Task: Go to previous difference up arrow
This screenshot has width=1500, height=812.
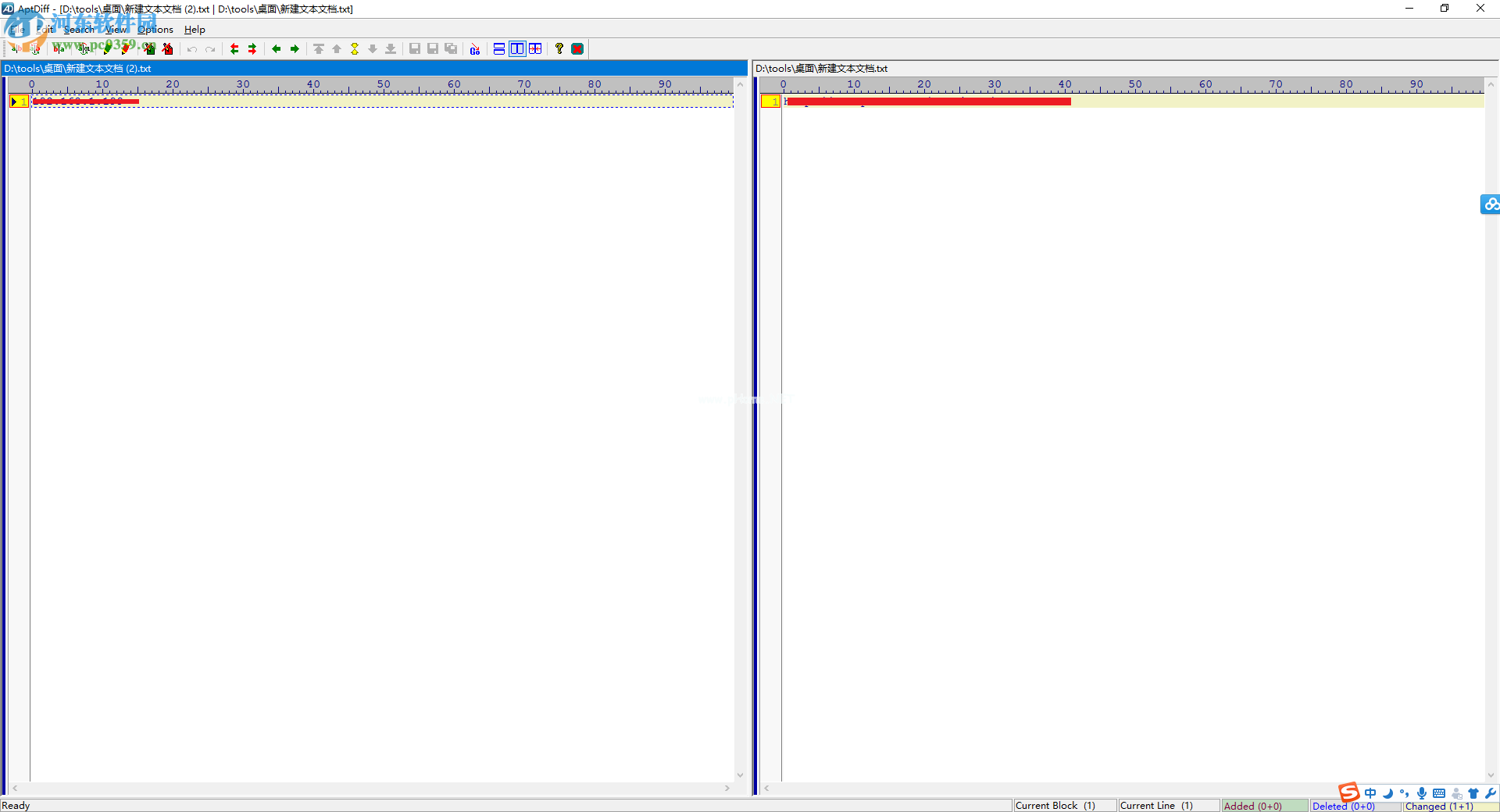Action: 337,48
